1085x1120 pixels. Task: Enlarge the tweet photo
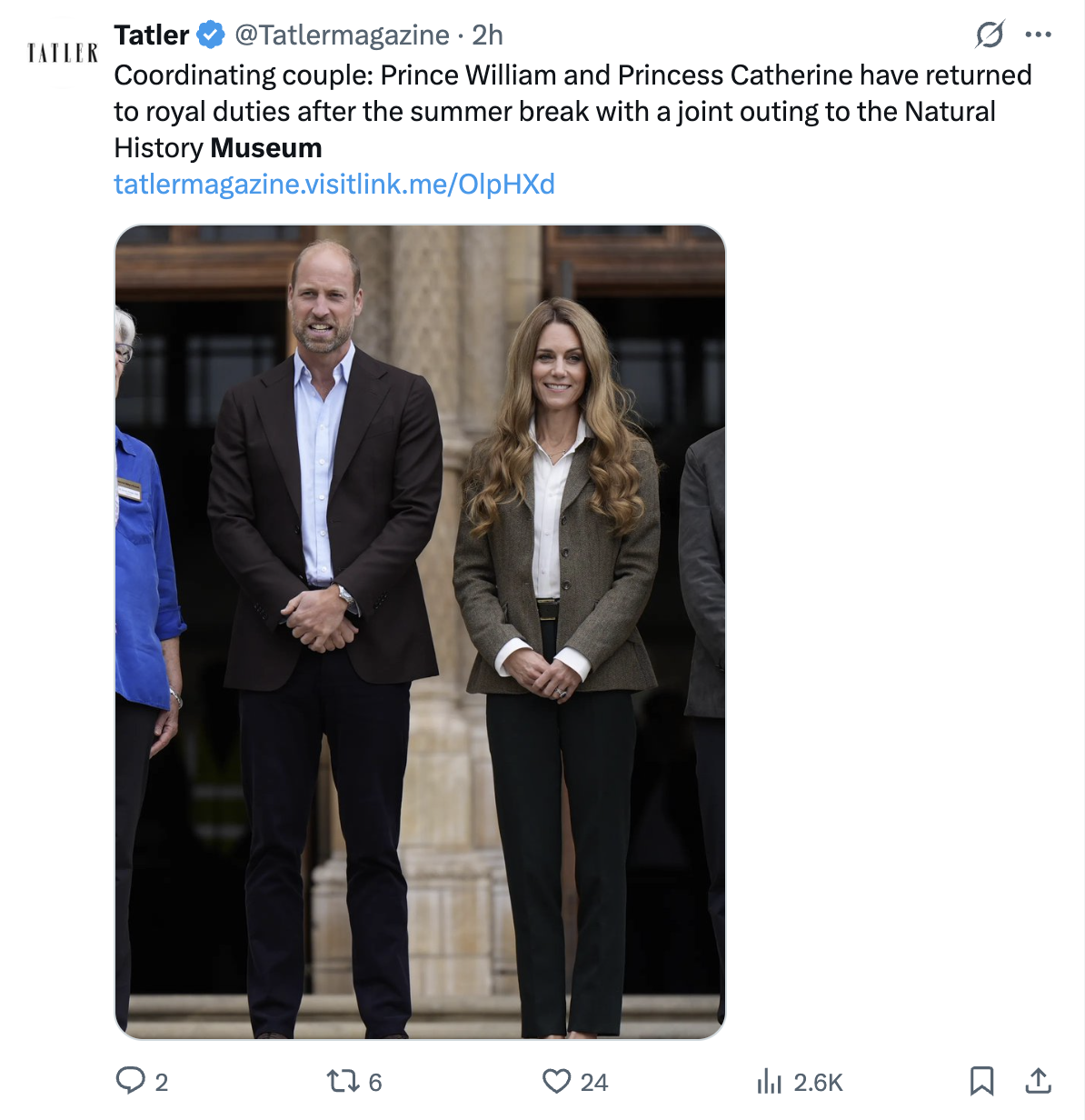pyautogui.click(x=420, y=631)
